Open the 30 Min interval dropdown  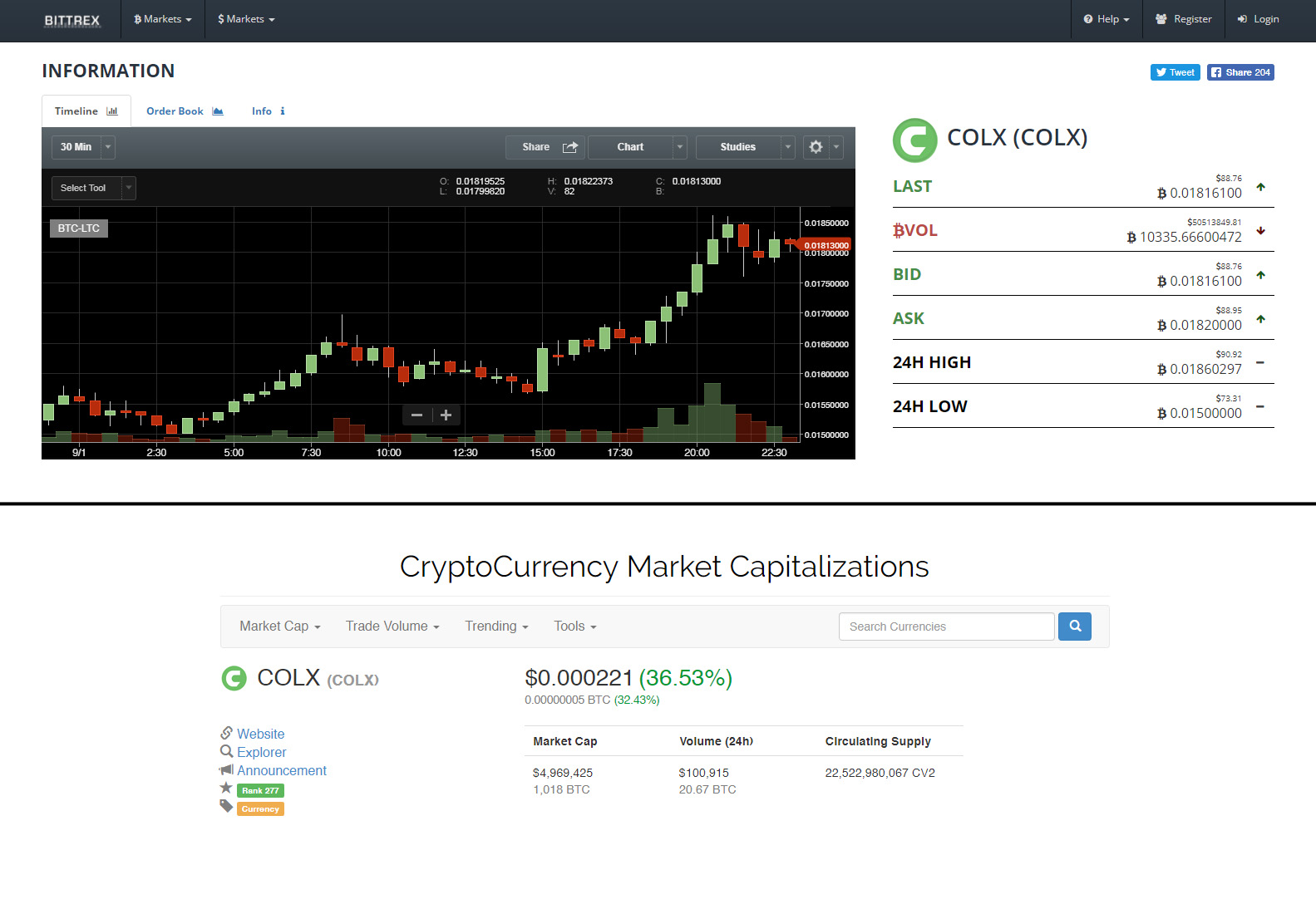click(x=83, y=147)
